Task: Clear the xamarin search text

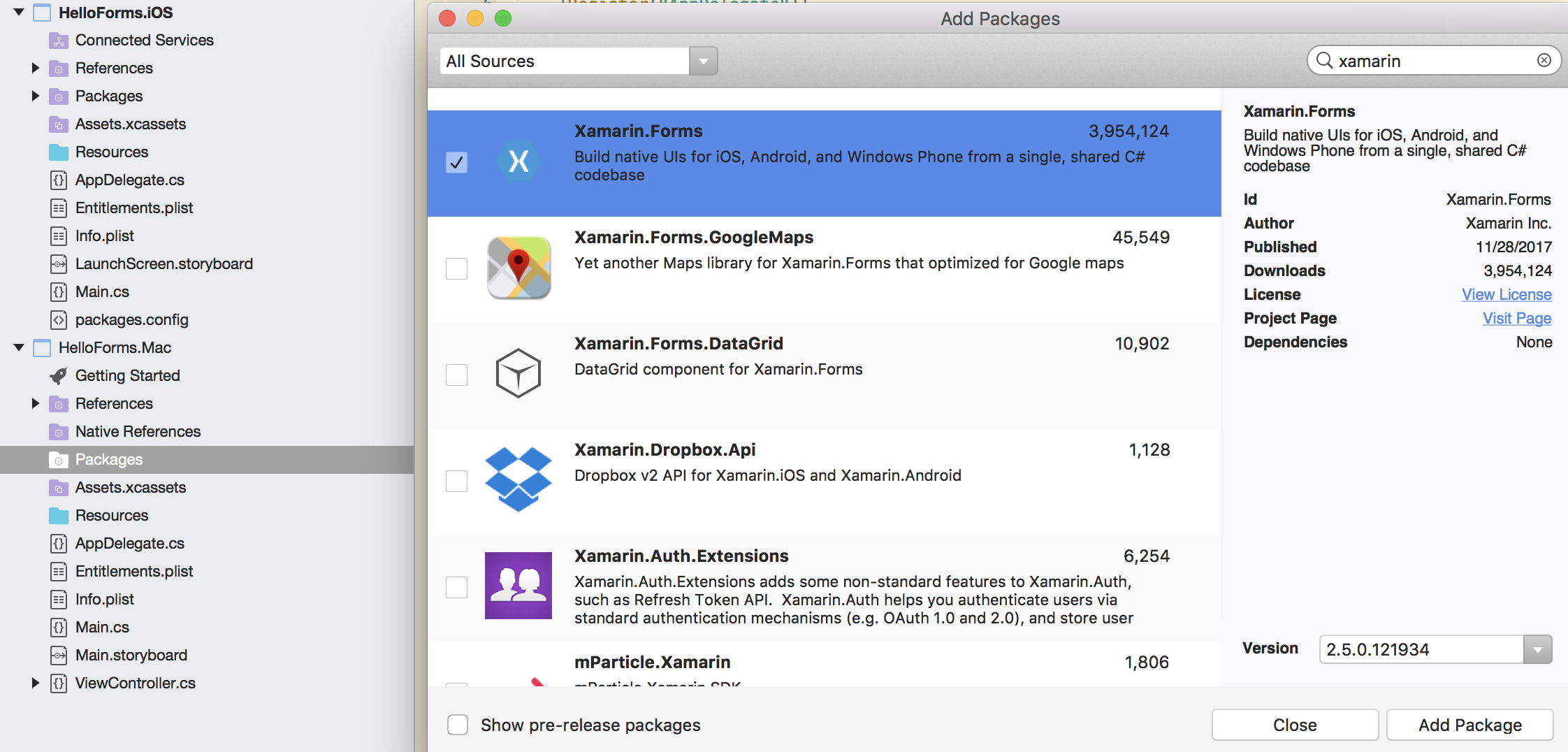Action: (1544, 60)
